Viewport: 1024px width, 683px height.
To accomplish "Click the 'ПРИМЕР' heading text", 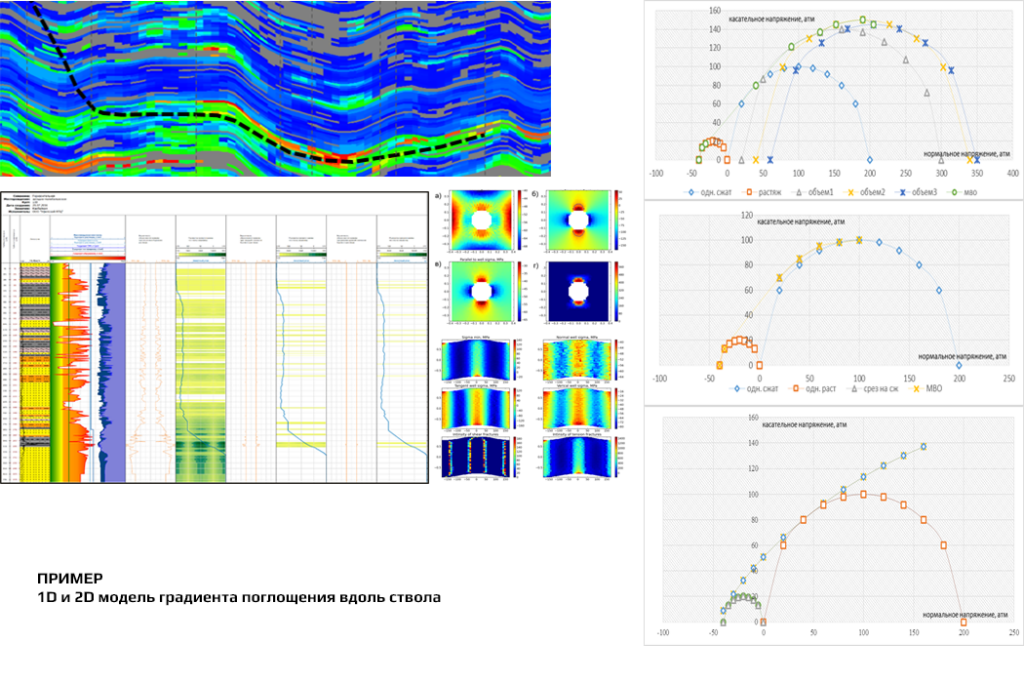I will [x=62, y=579].
